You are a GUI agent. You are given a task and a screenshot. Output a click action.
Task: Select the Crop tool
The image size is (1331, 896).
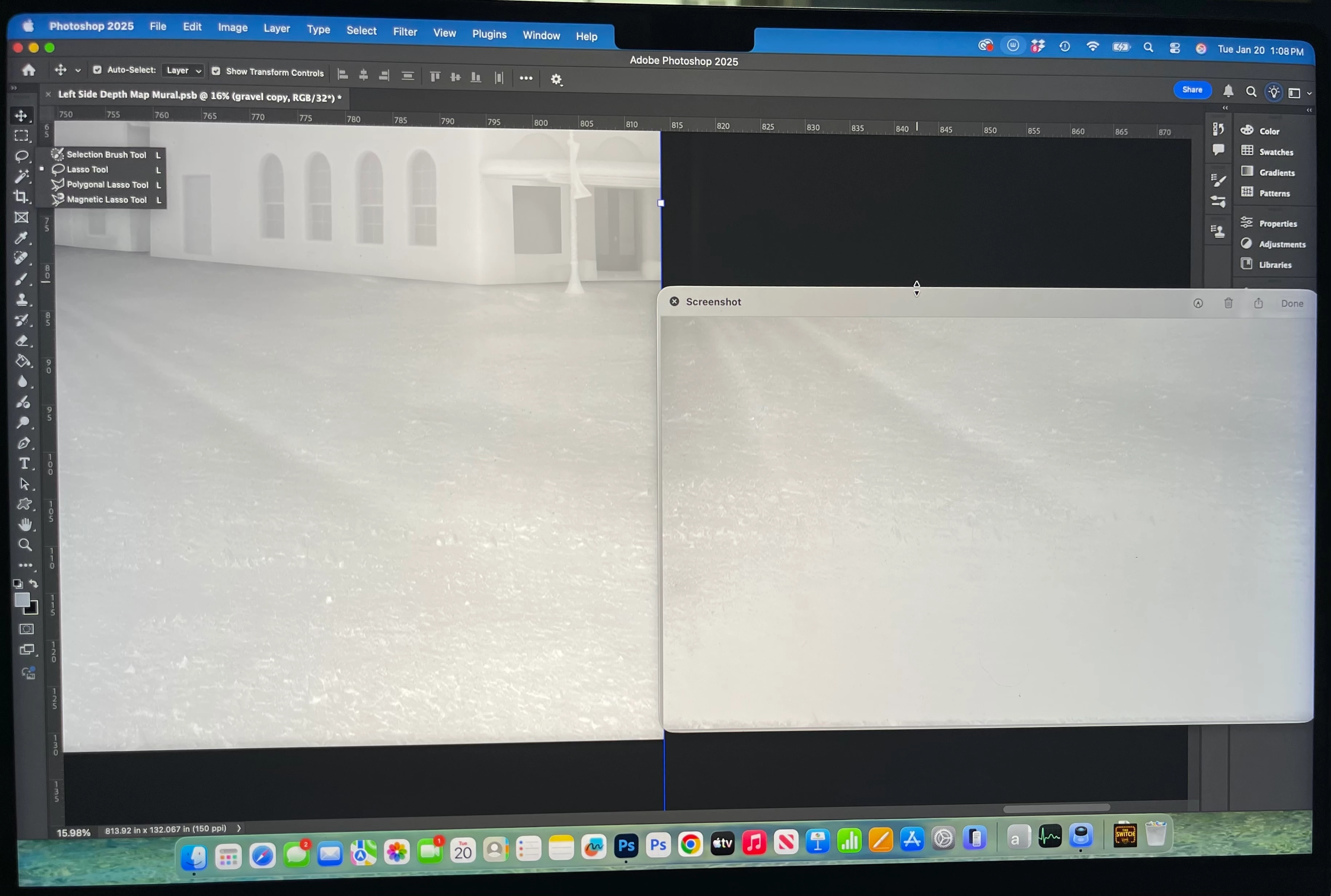tap(22, 196)
